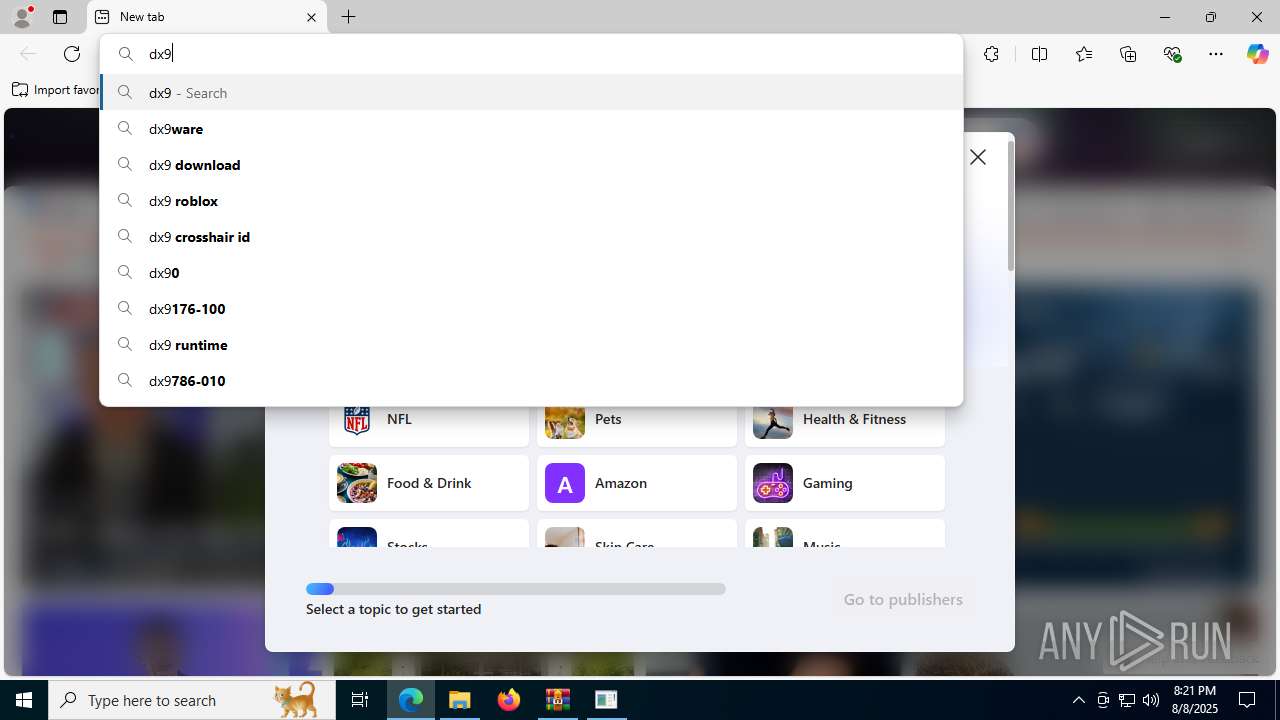This screenshot has height=720, width=1280.
Task: Click the dialog's vertical scrollbar
Action: click(1011, 205)
